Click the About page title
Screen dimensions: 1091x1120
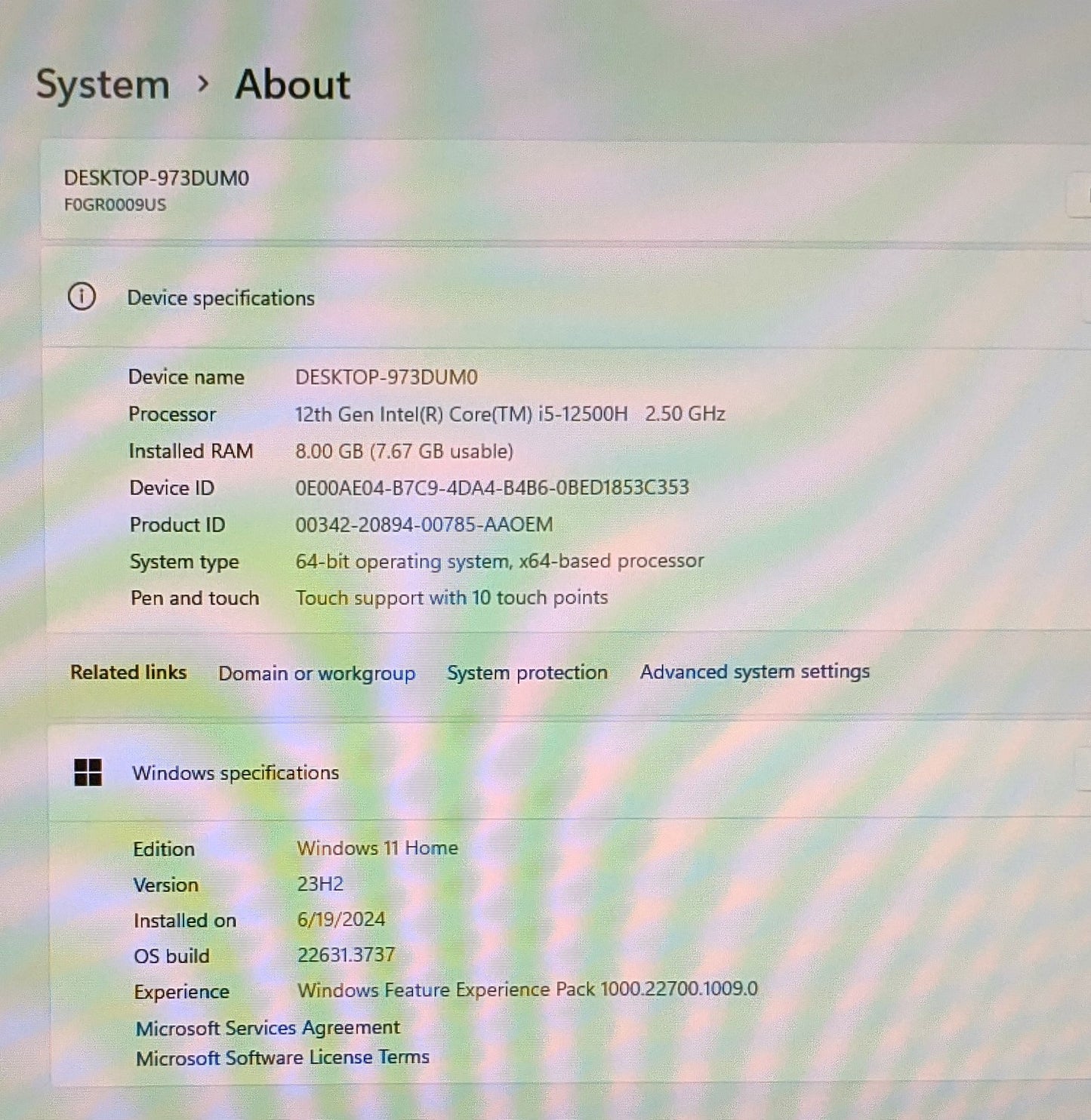[293, 84]
